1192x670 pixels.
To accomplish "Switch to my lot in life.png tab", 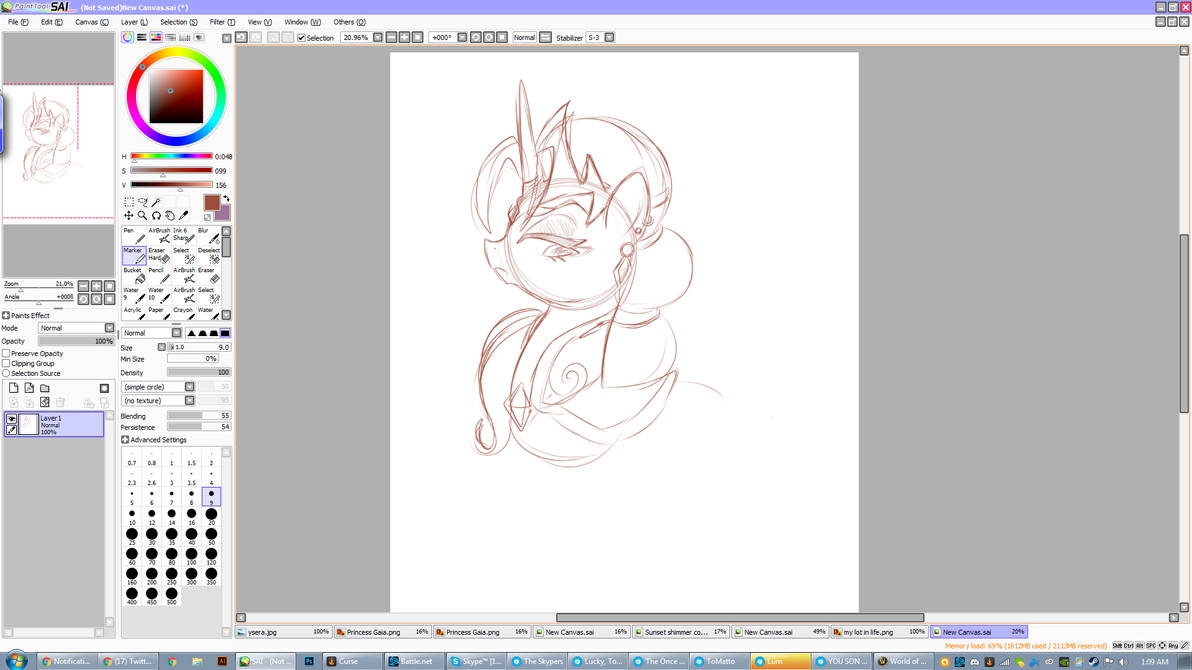I will tap(879, 632).
